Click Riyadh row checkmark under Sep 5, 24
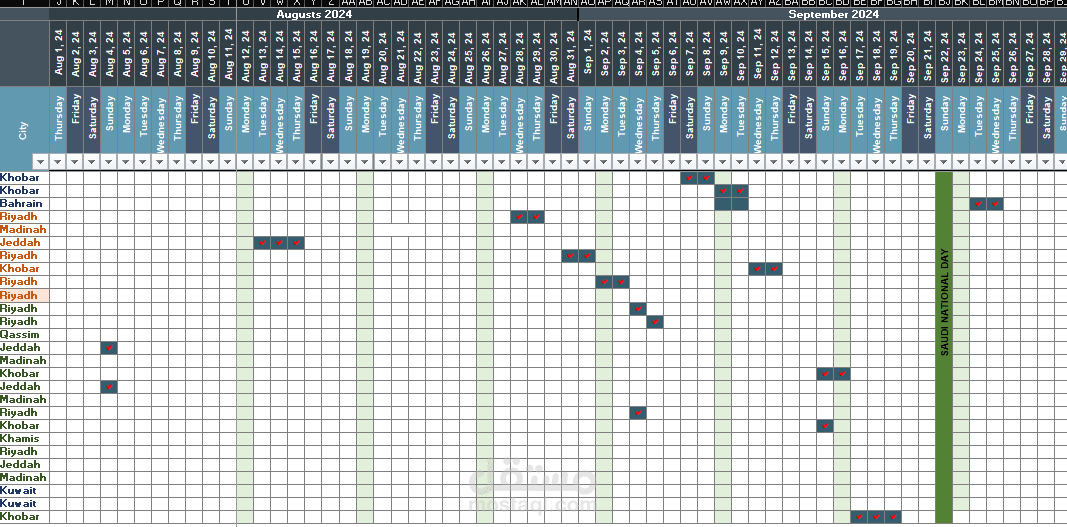Image resolution: width=1067 pixels, height=527 pixels. click(x=655, y=321)
